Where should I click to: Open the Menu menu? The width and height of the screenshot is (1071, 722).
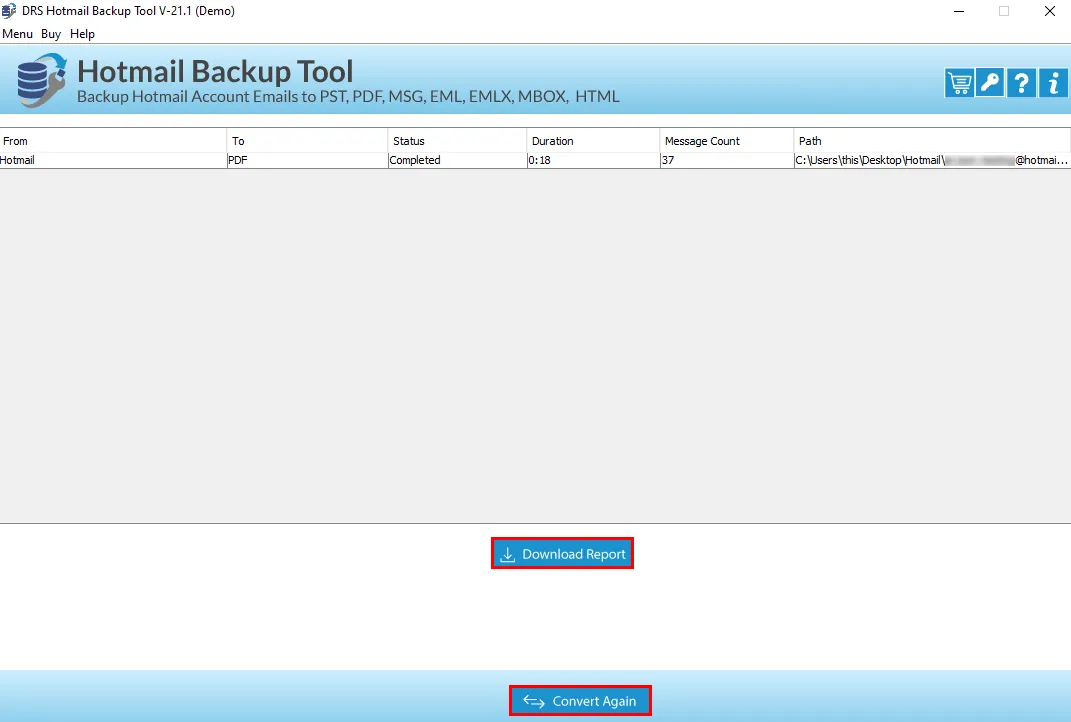pos(17,33)
